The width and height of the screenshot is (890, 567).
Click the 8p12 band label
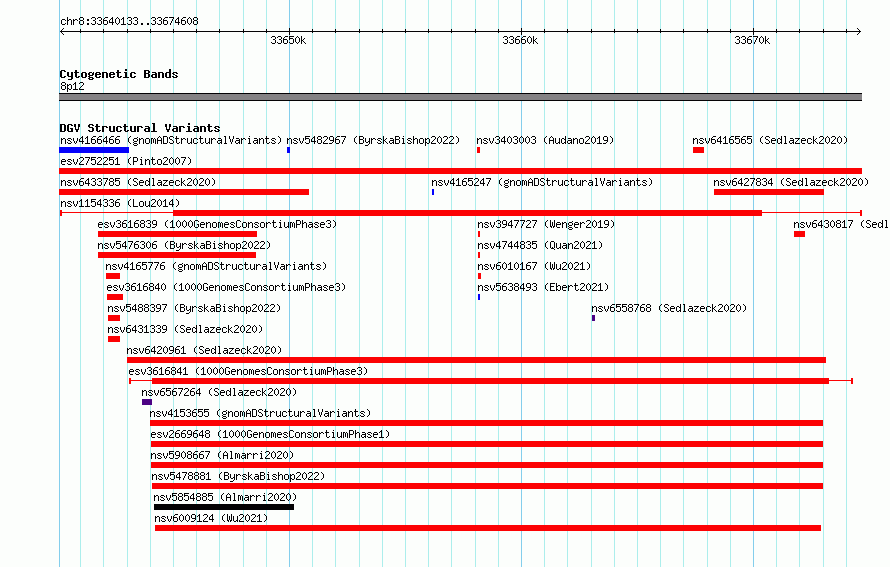(72, 86)
